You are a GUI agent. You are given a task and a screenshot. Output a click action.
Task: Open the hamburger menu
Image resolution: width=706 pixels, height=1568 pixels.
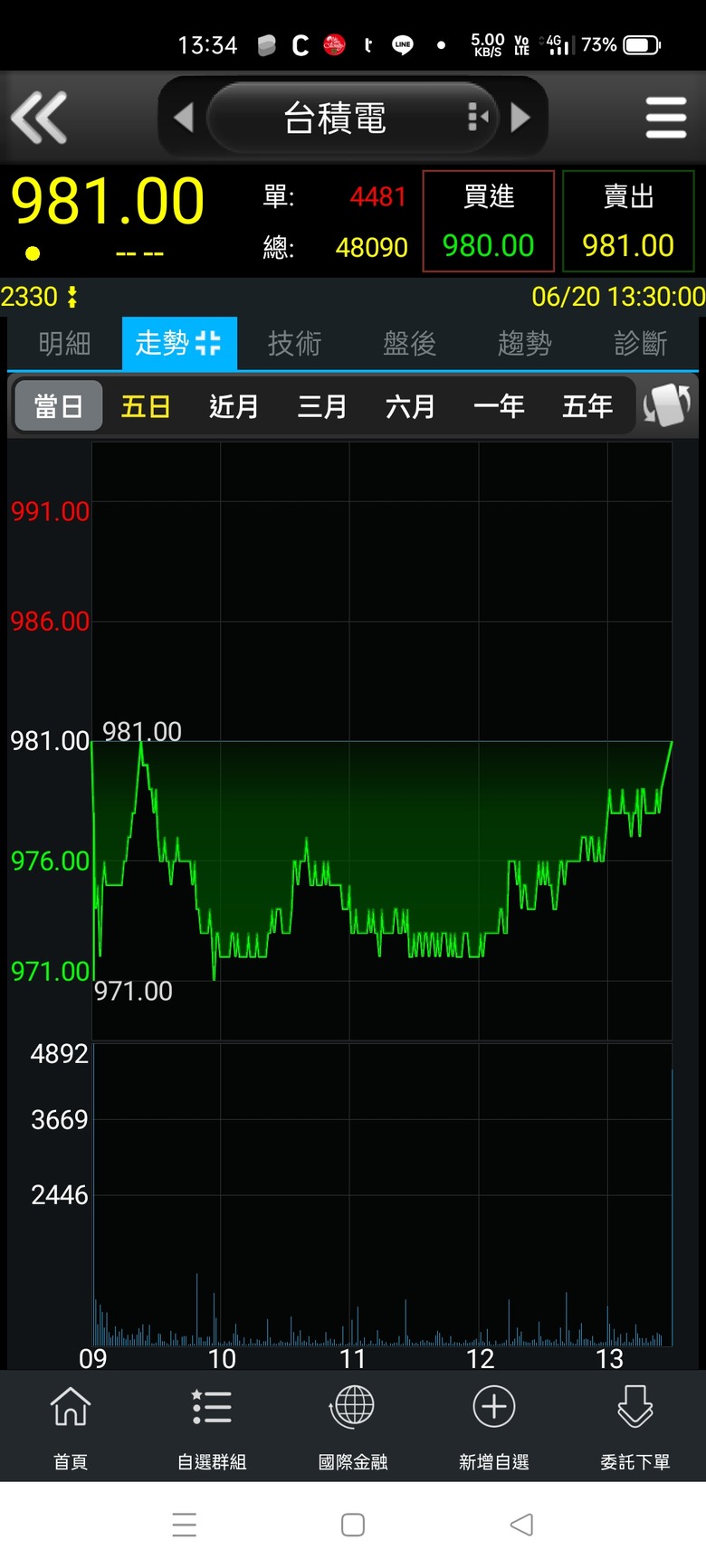point(666,118)
